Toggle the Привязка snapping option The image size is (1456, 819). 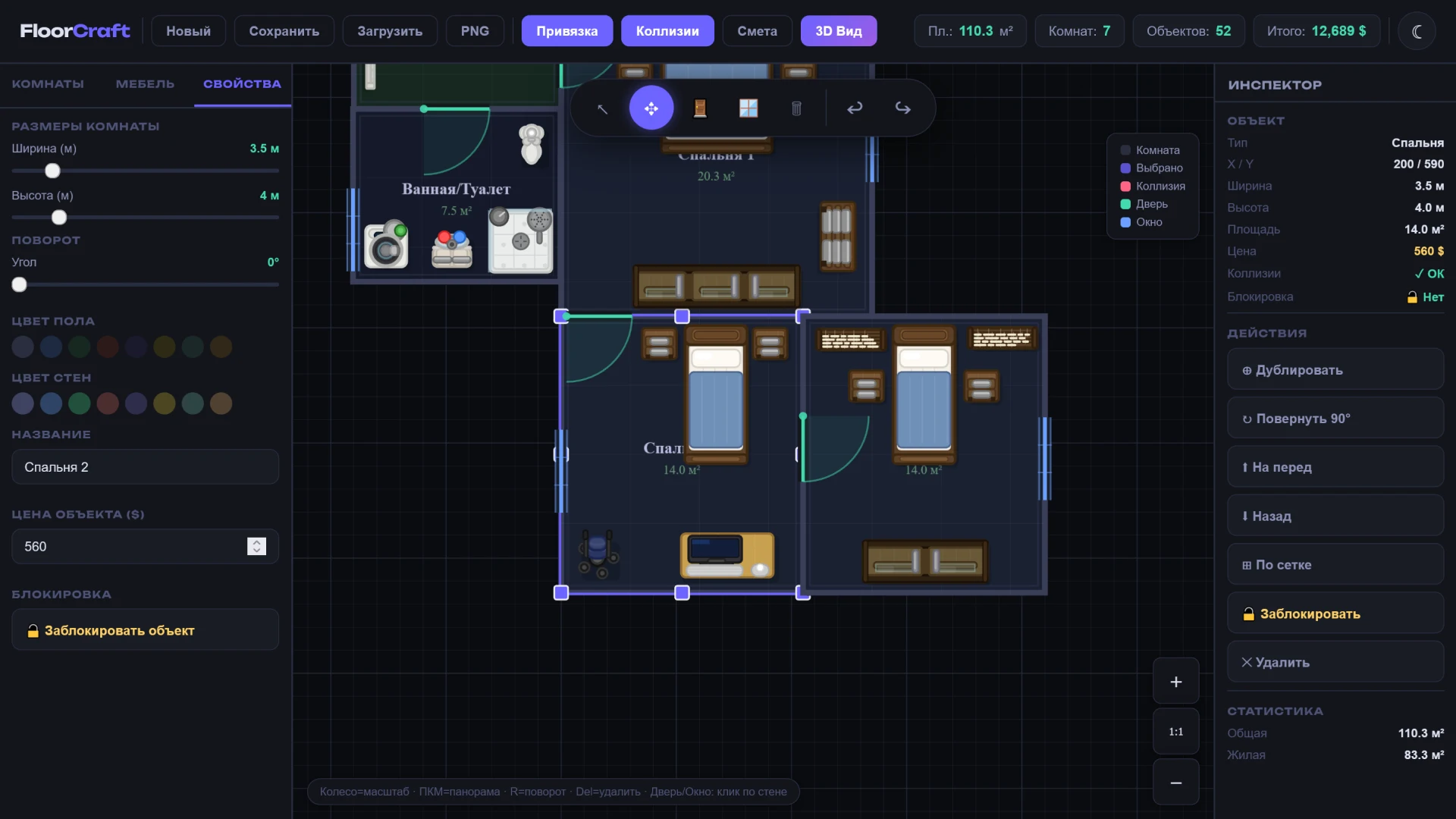tap(566, 31)
